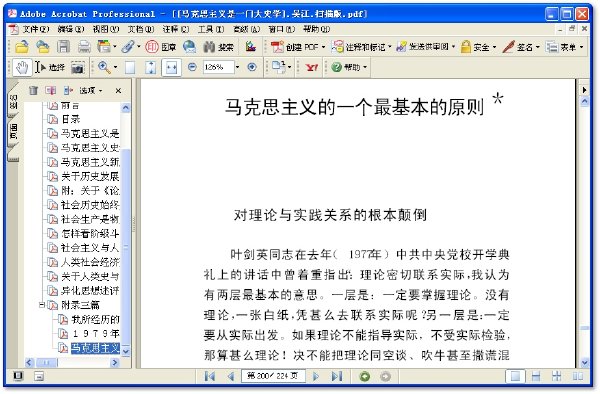Click the bookmarks horizontal scroll right arrow
This screenshot has width=600, height=394.
tap(114, 362)
